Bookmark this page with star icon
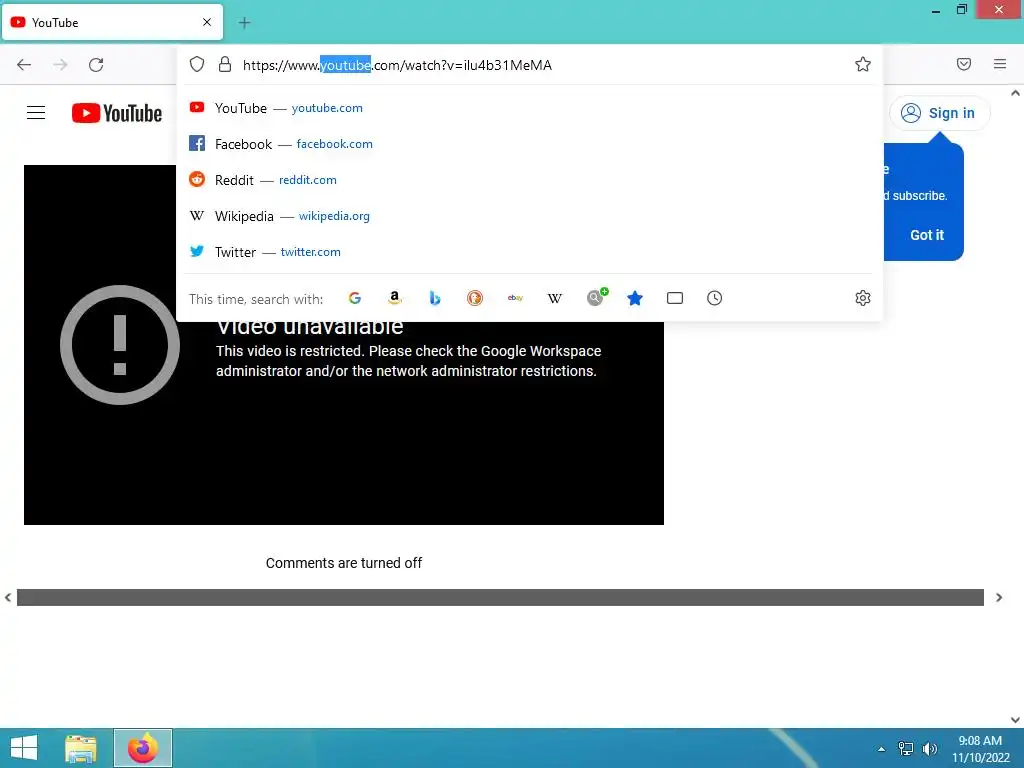Screen dimensions: 1024x768 [863, 64]
